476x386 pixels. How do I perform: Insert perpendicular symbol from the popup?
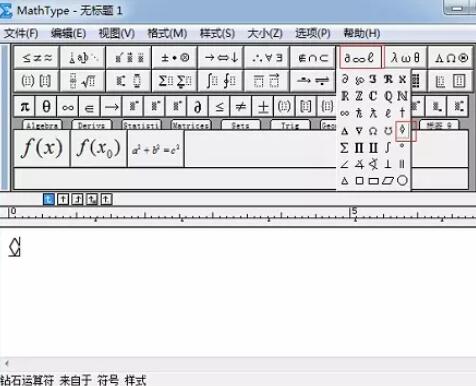[388, 164]
